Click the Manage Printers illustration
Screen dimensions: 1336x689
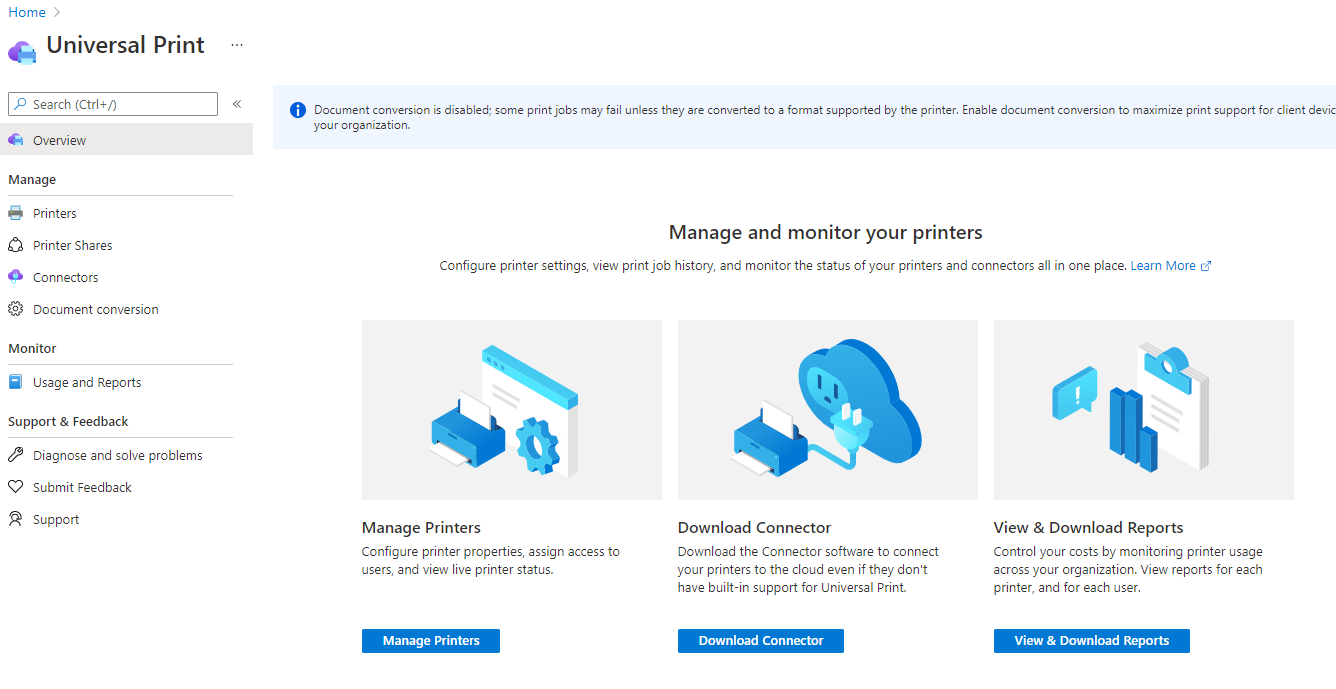pyautogui.click(x=512, y=410)
